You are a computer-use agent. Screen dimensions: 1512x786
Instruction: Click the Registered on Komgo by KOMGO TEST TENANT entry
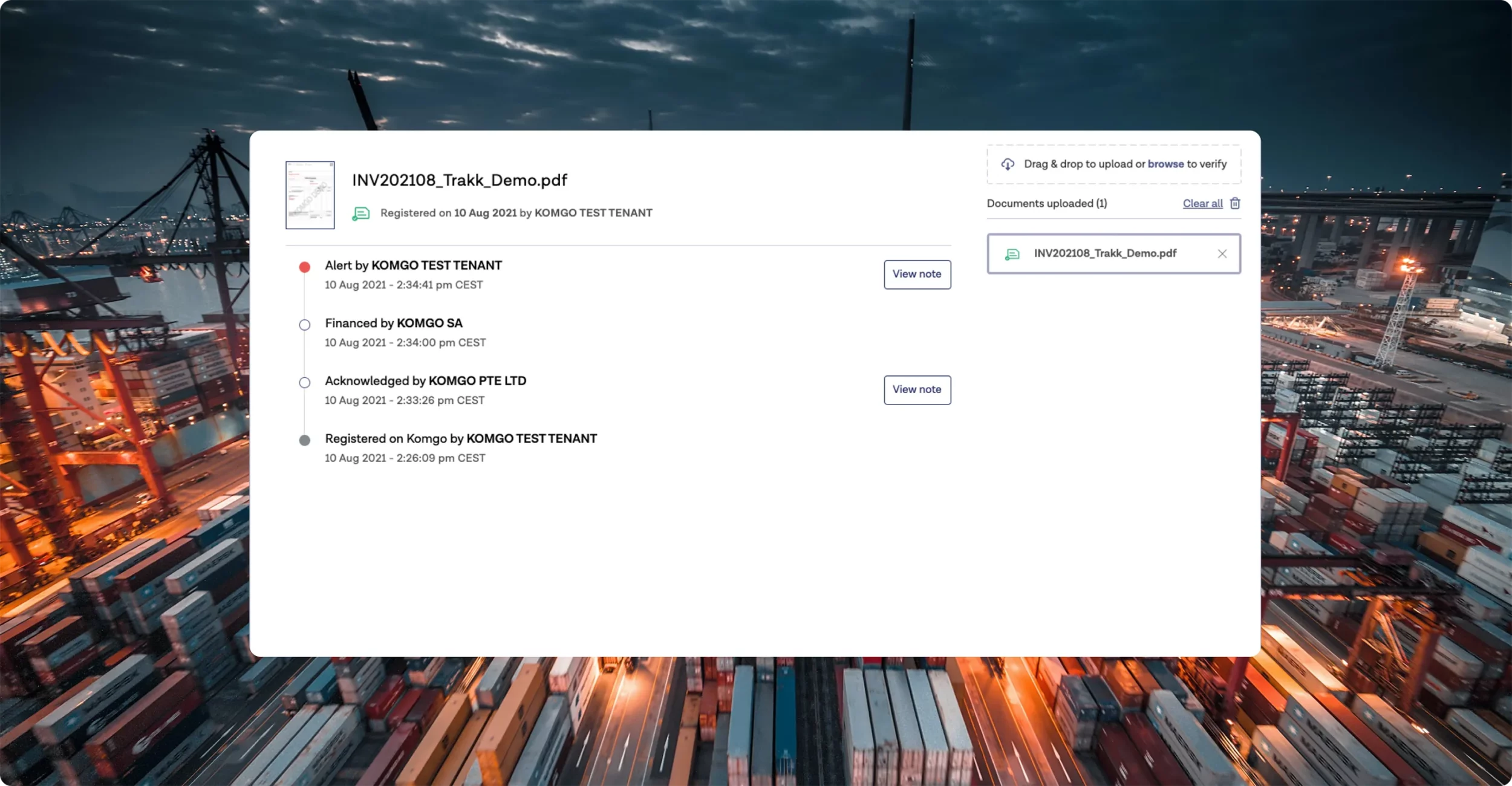460,438
